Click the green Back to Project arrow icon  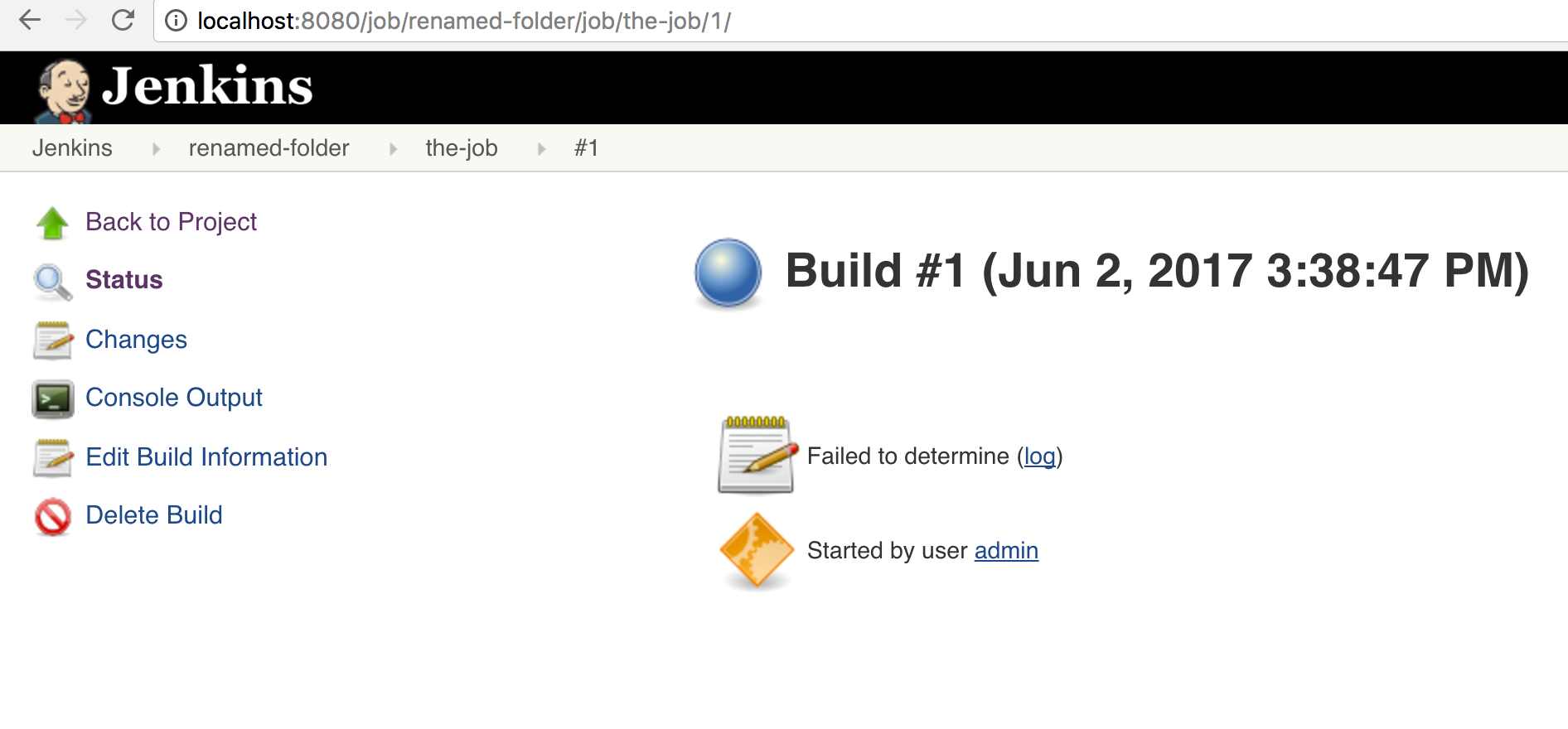53,223
